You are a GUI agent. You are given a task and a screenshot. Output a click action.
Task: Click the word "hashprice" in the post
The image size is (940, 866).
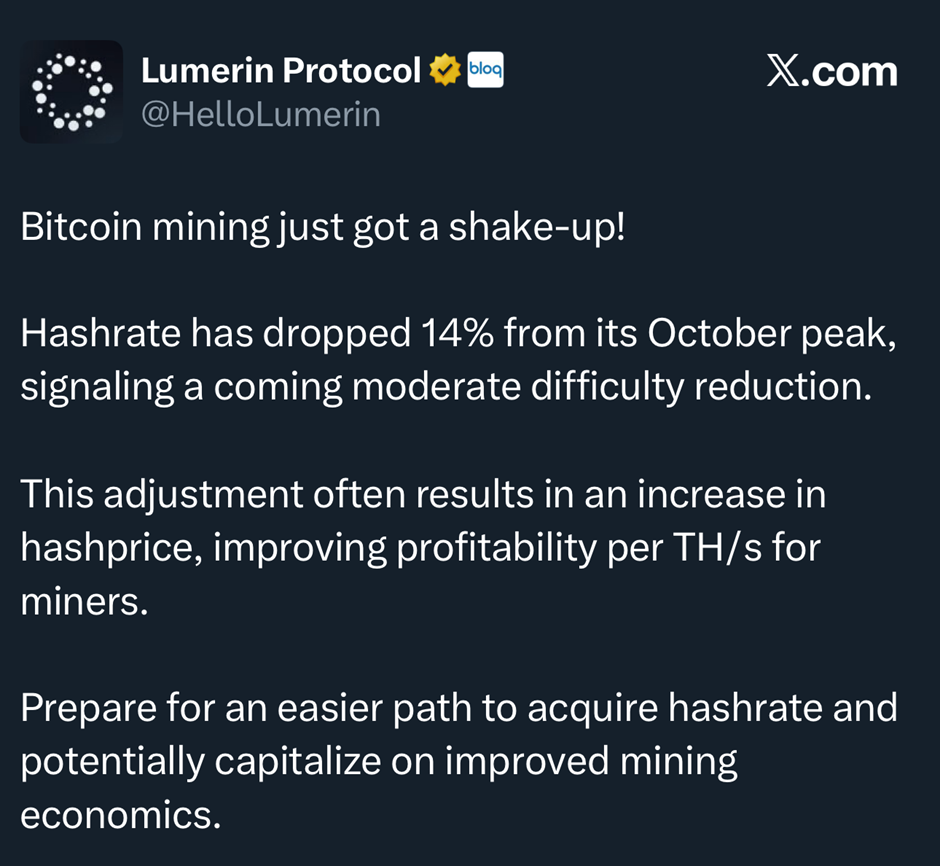click(106, 548)
